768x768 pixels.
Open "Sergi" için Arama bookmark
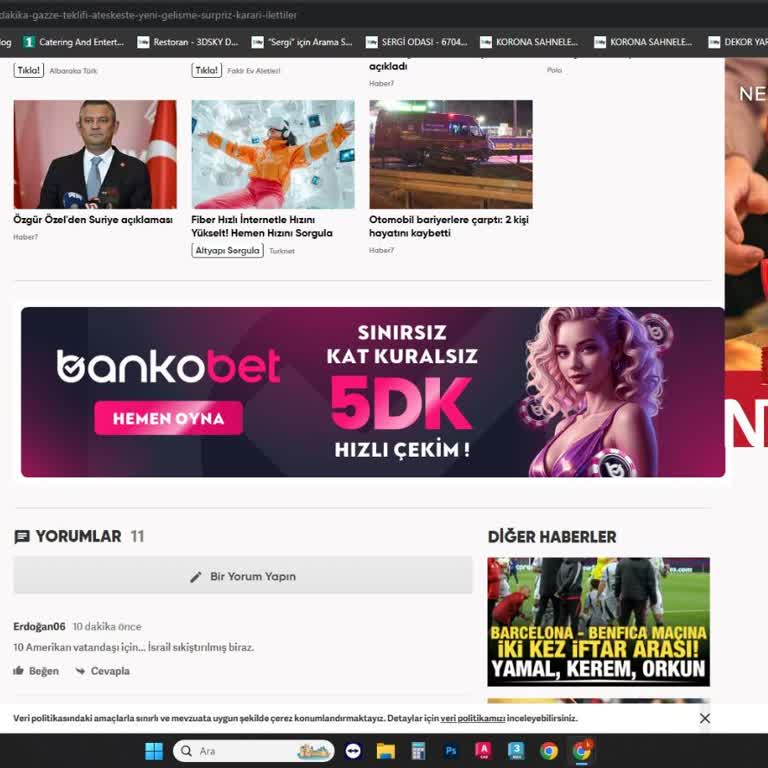pos(302,42)
